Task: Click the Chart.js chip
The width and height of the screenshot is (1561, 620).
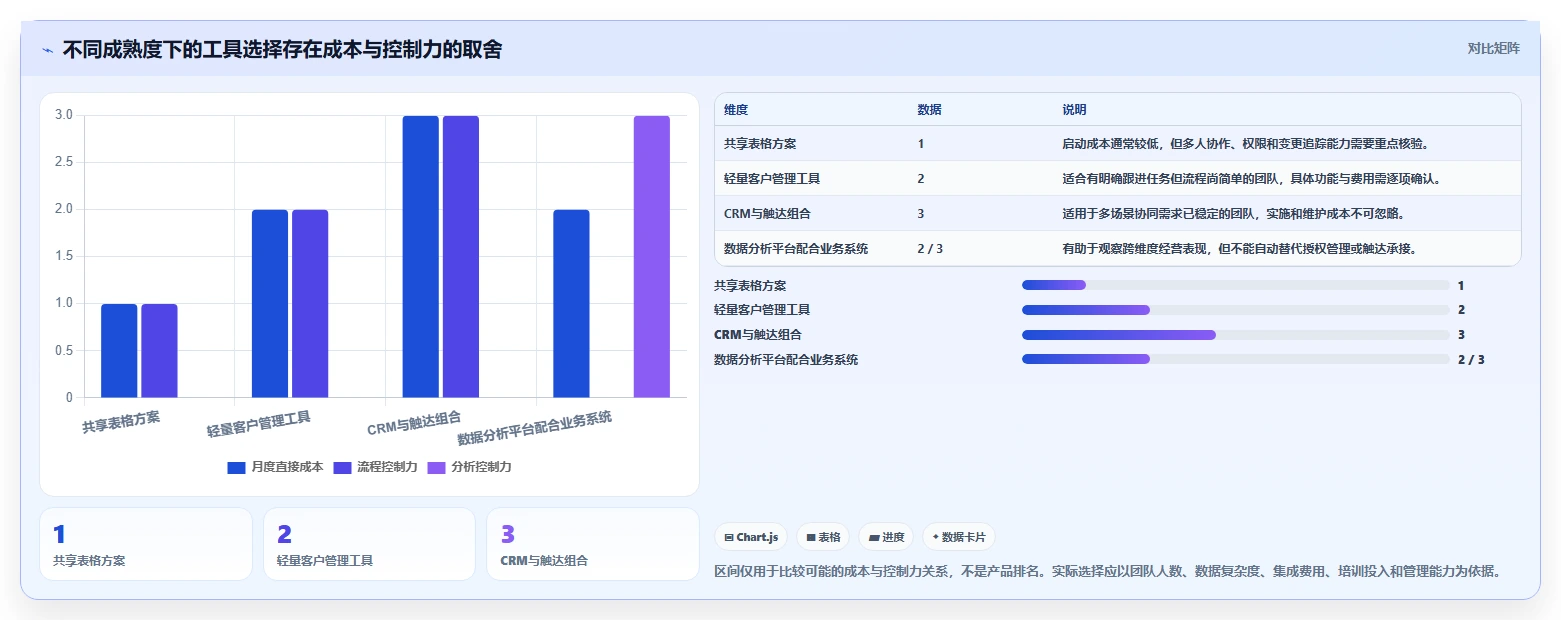Action: 750,537
